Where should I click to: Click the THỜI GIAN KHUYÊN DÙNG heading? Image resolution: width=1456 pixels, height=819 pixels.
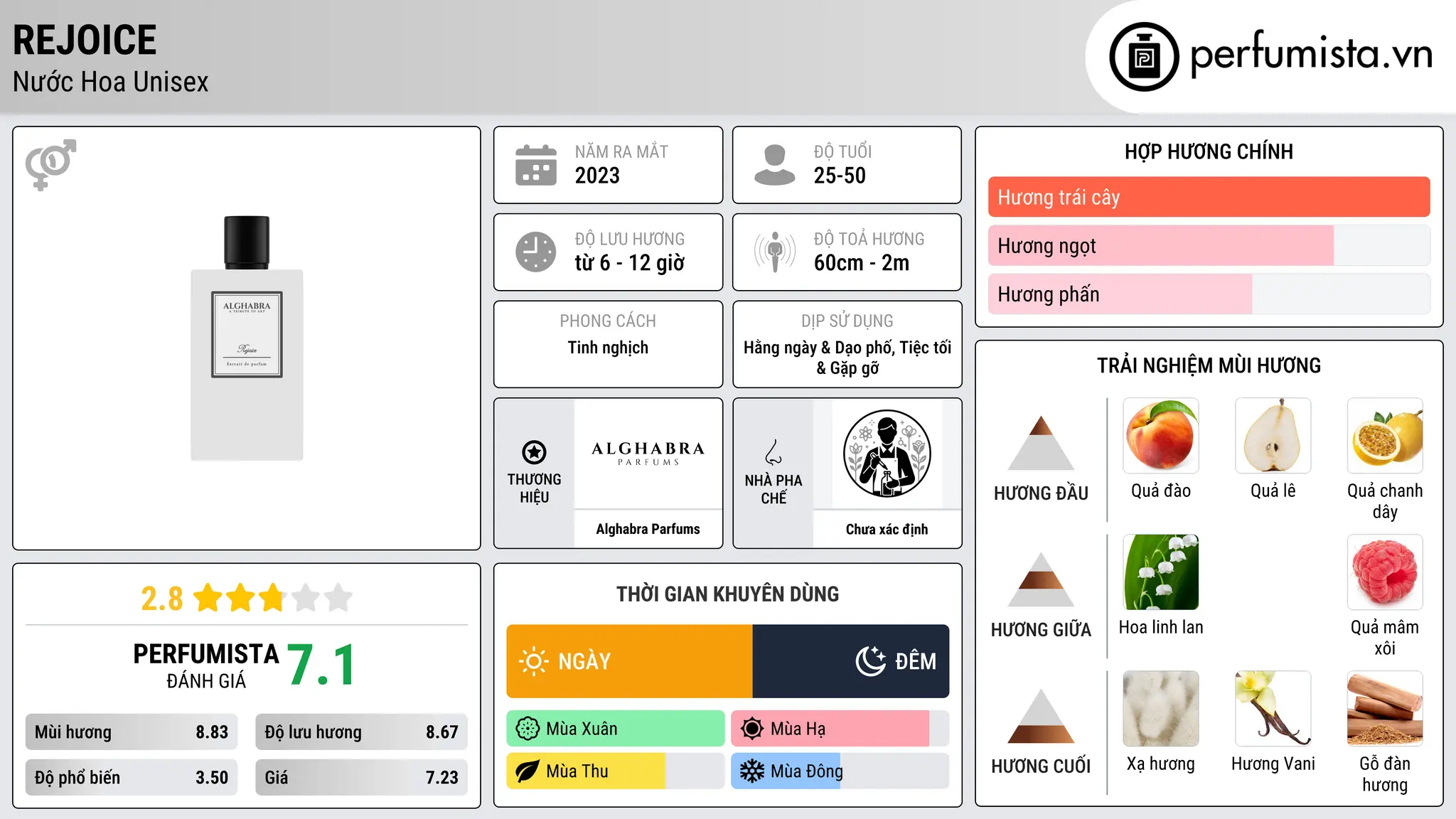click(x=727, y=594)
